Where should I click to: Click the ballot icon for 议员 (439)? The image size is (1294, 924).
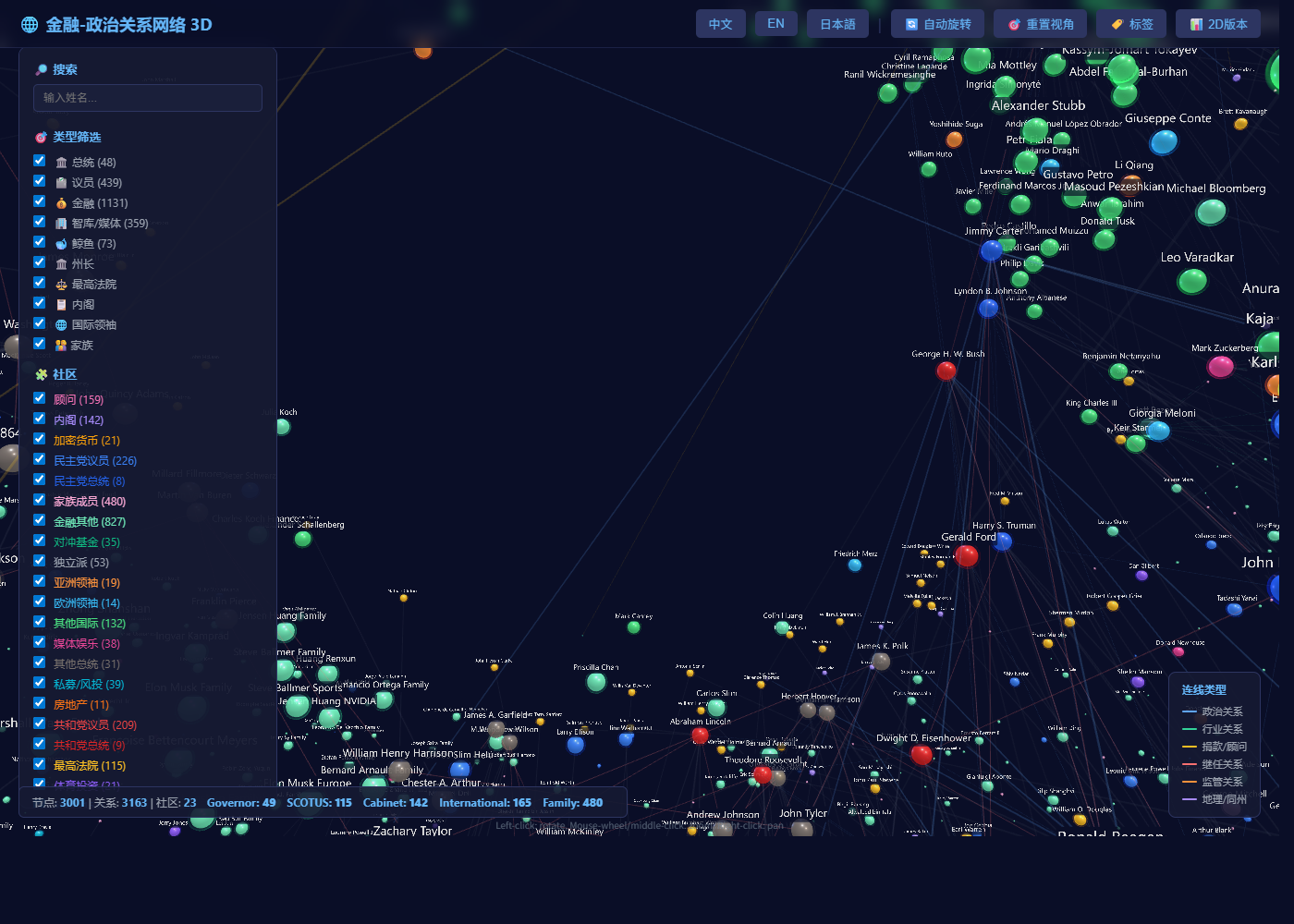pos(61,183)
